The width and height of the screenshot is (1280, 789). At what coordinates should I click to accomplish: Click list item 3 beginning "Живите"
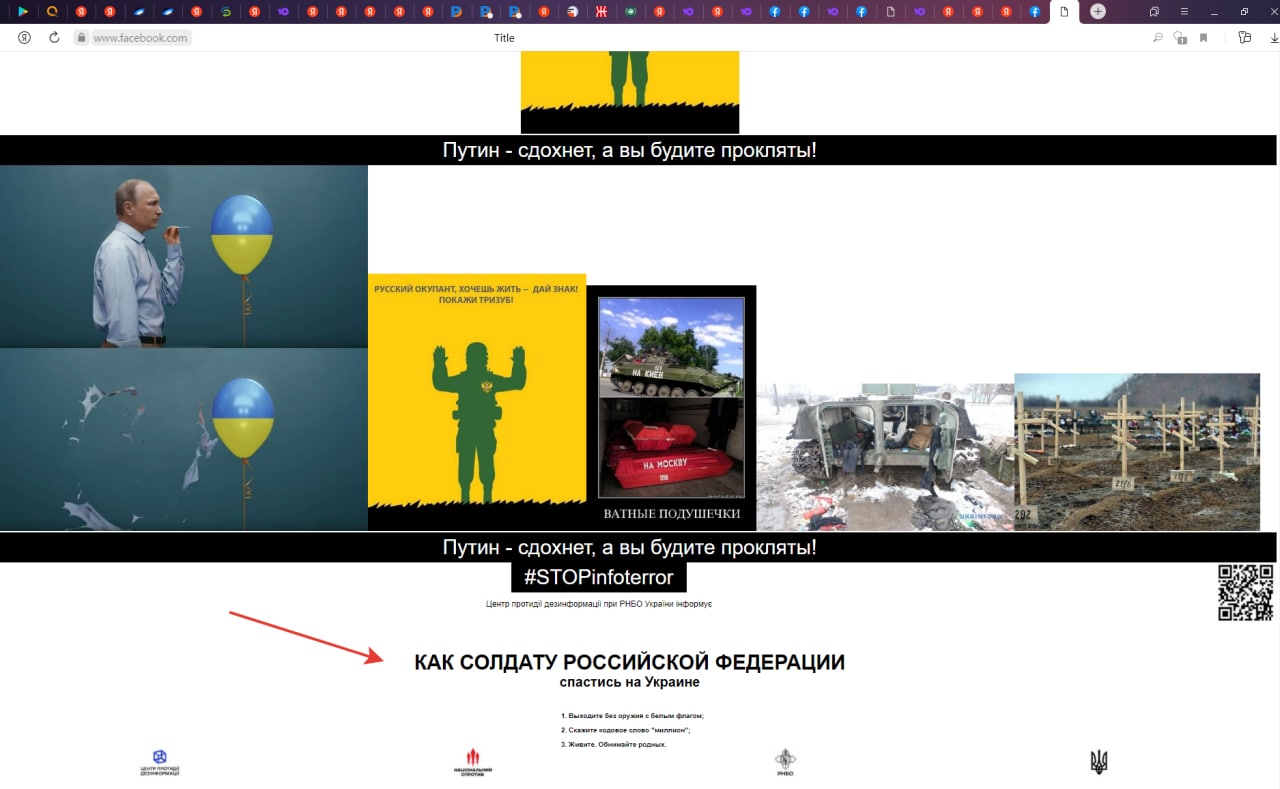(x=613, y=744)
